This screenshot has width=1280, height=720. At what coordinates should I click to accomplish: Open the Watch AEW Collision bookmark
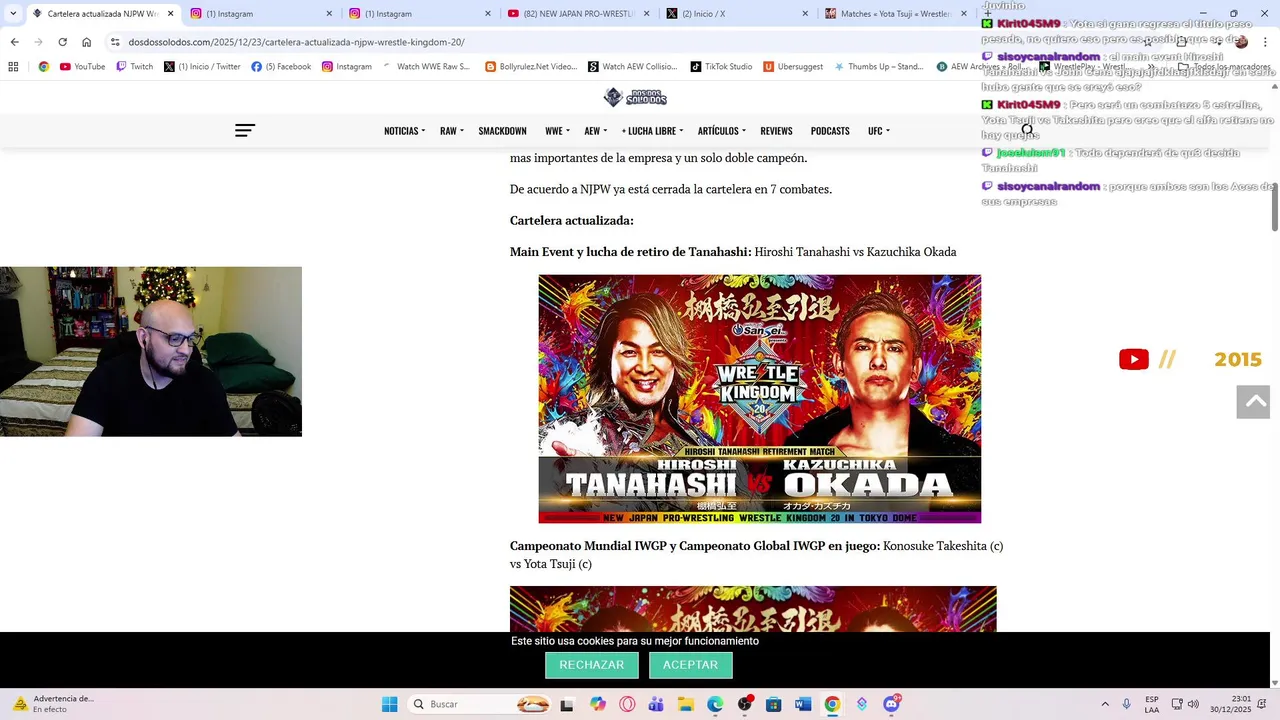pyautogui.click(x=633, y=67)
